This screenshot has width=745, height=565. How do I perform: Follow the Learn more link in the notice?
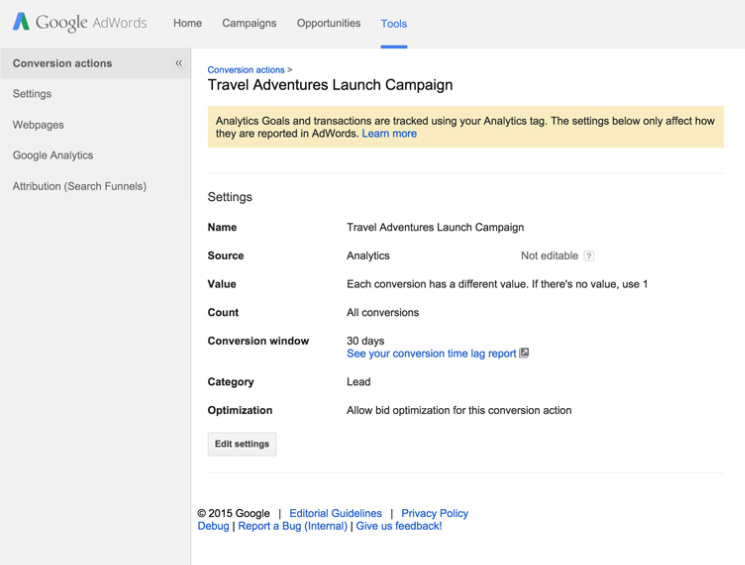point(389,134)
